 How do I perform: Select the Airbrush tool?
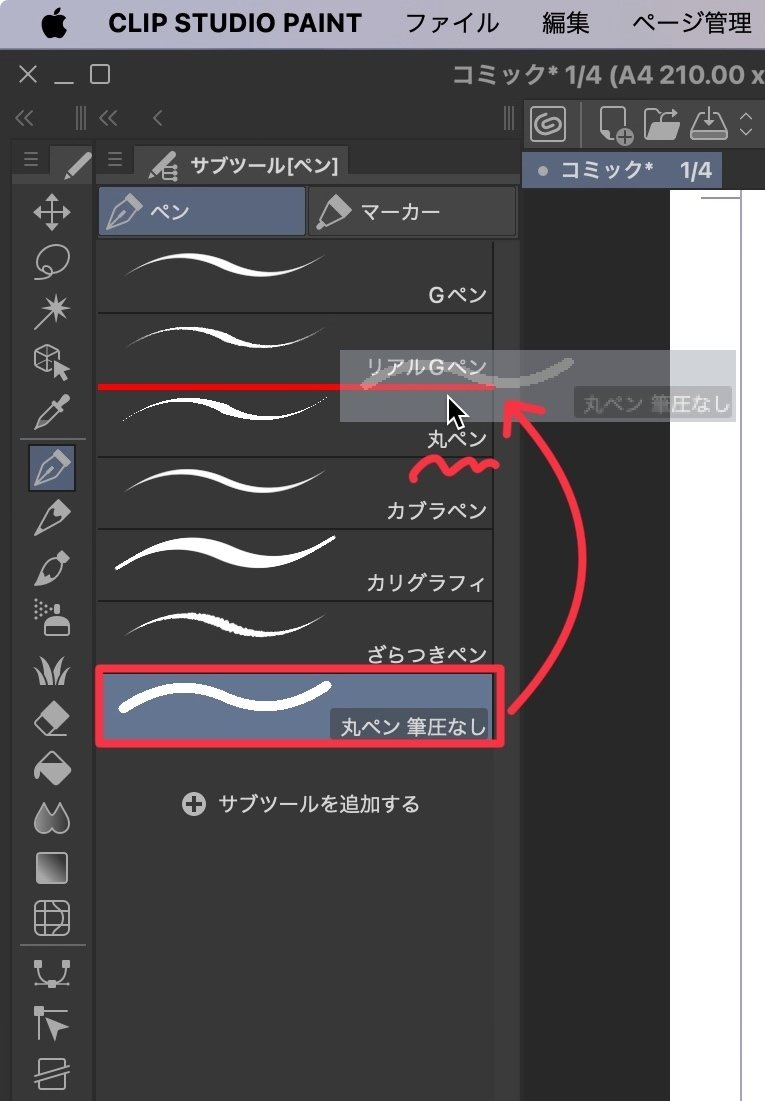52,618
